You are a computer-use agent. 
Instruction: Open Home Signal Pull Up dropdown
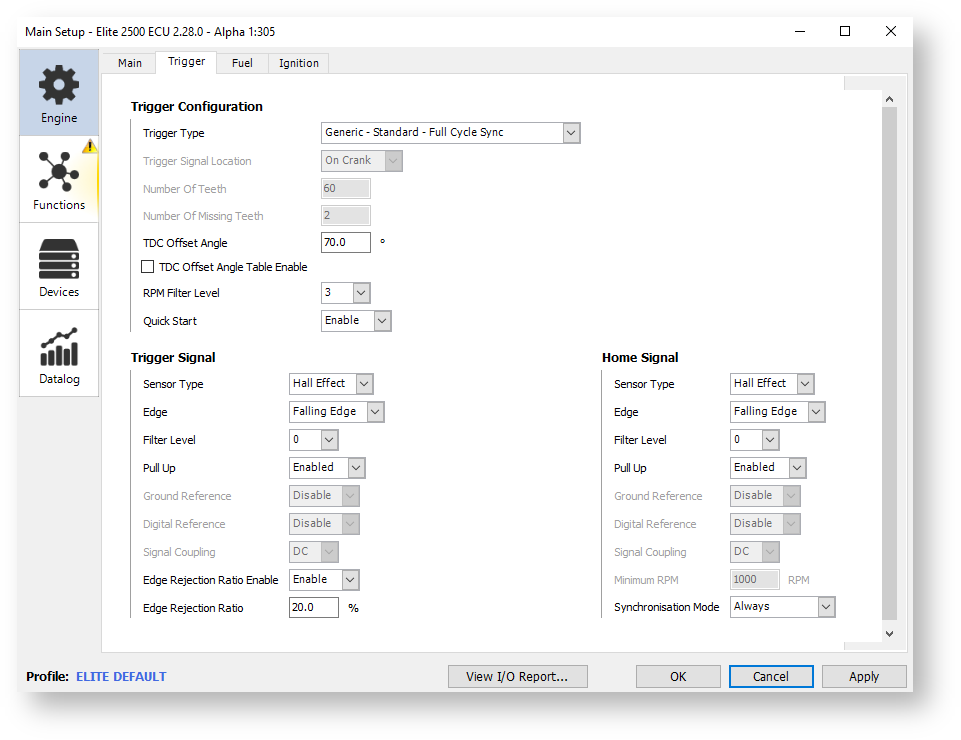pos(768,468)
